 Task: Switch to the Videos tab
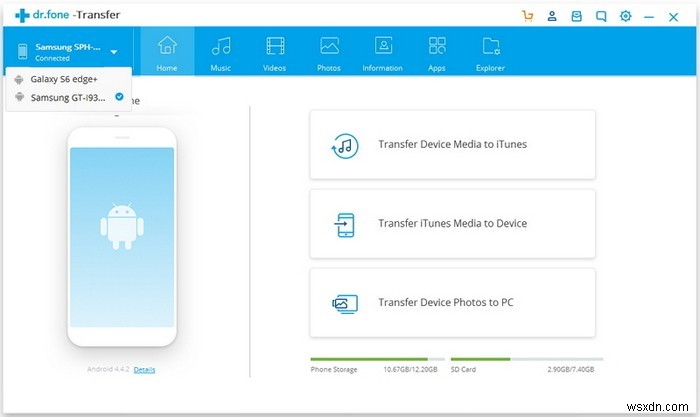pyautogui.click(x=275, y=52)
